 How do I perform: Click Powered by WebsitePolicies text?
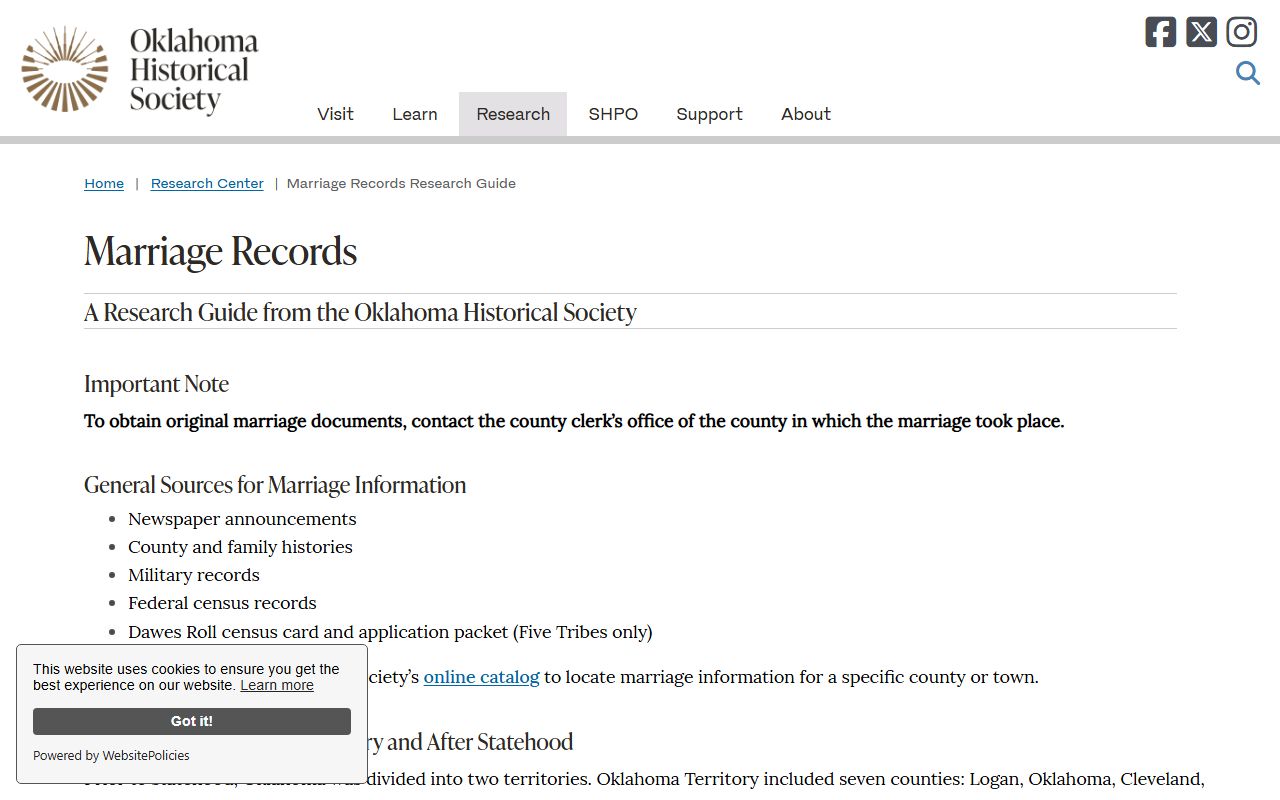point(111,756)
